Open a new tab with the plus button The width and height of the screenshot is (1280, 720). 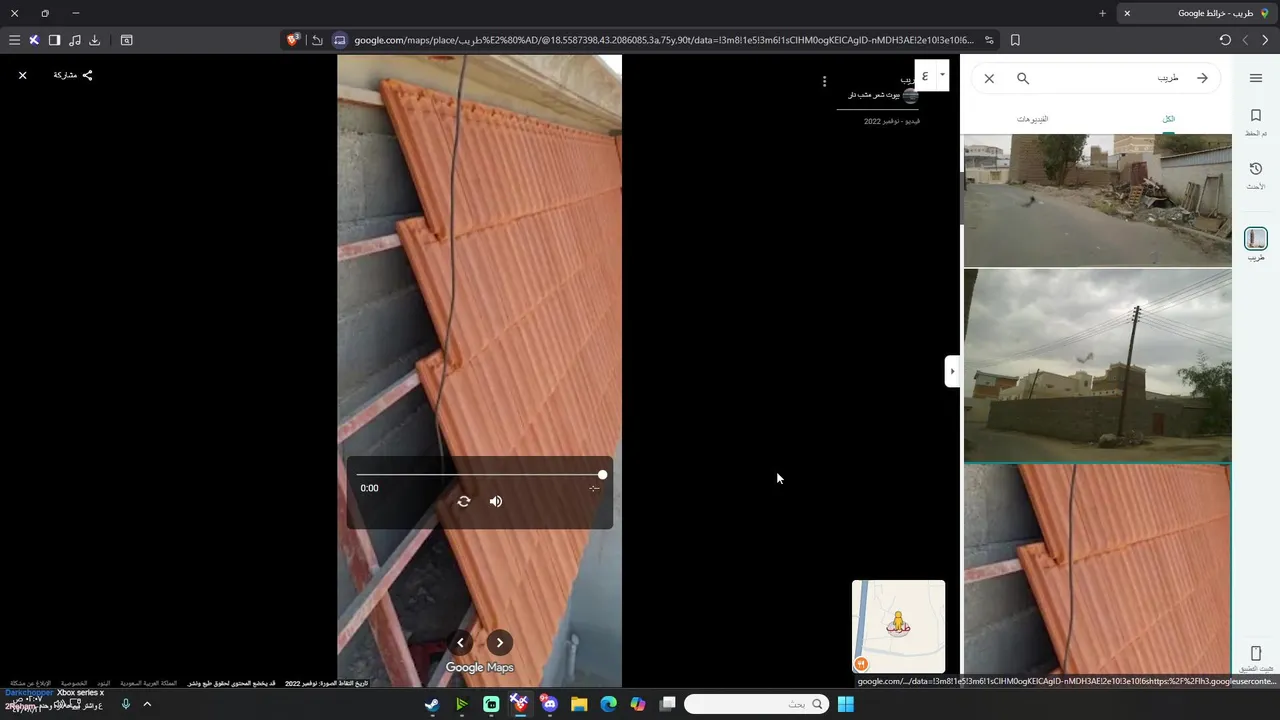pos(1102,13)
